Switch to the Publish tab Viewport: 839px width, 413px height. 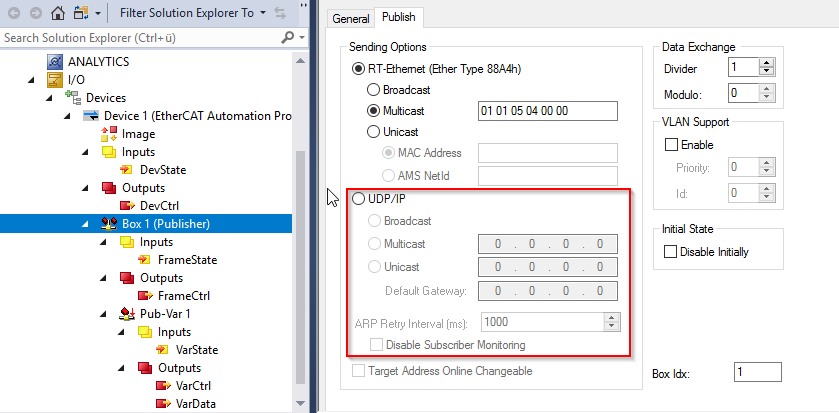(x=399, y=17)
